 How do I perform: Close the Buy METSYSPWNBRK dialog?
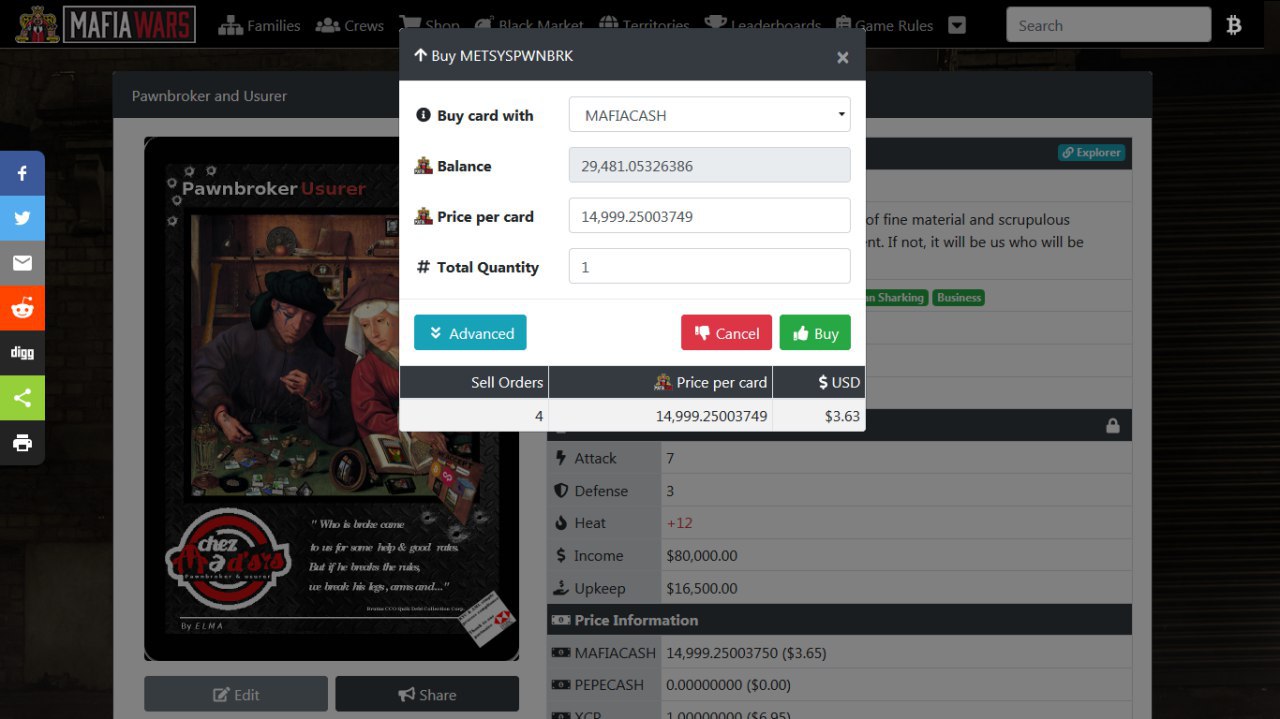coord(843,57)
